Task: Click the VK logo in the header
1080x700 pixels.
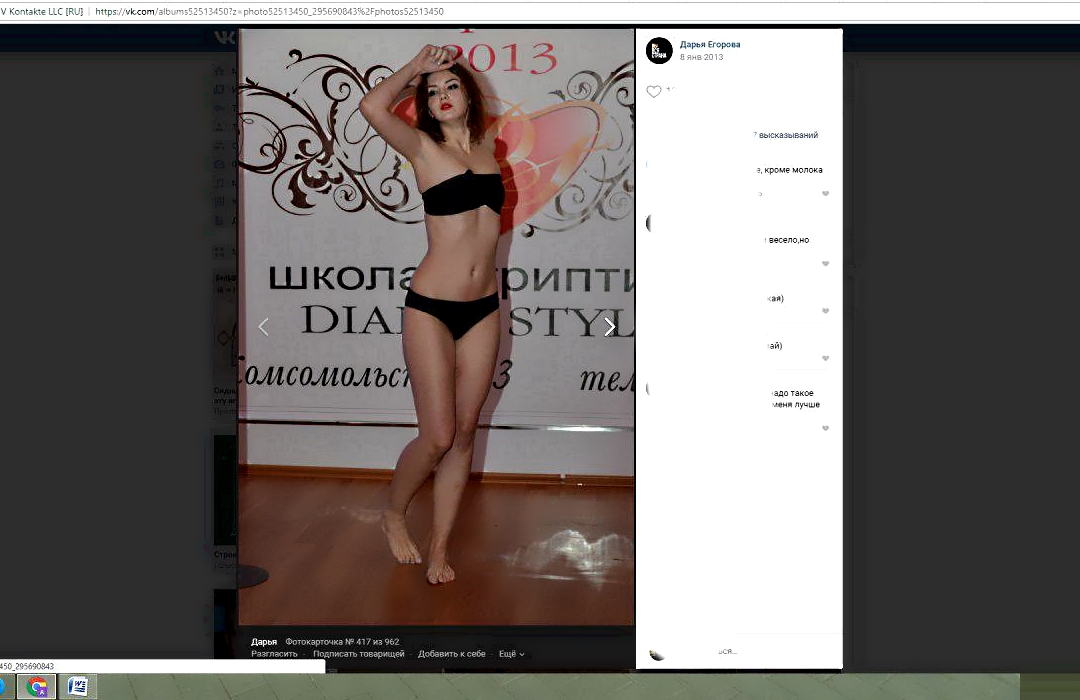Action: 224,38
